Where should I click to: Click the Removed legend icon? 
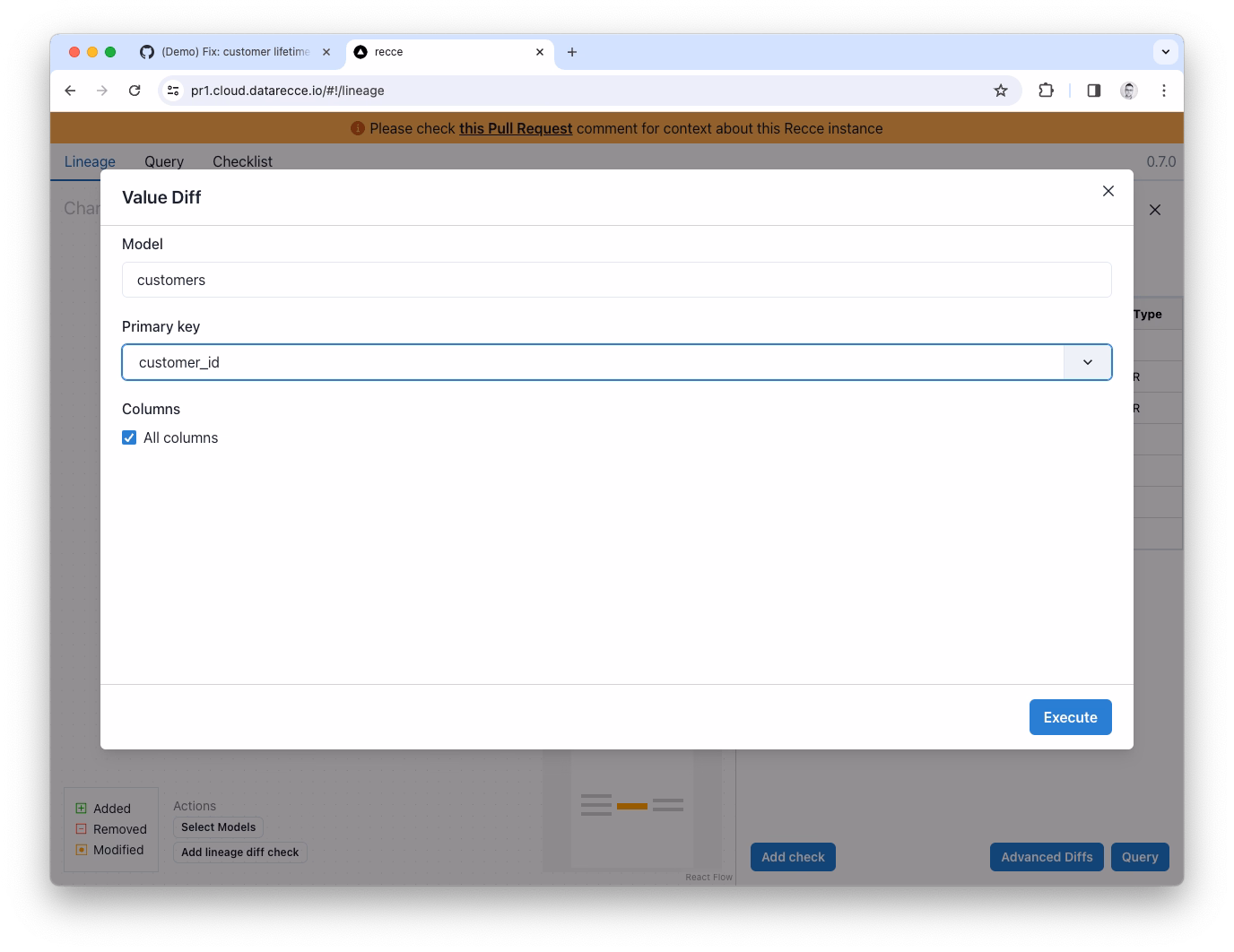coord(81,829)
